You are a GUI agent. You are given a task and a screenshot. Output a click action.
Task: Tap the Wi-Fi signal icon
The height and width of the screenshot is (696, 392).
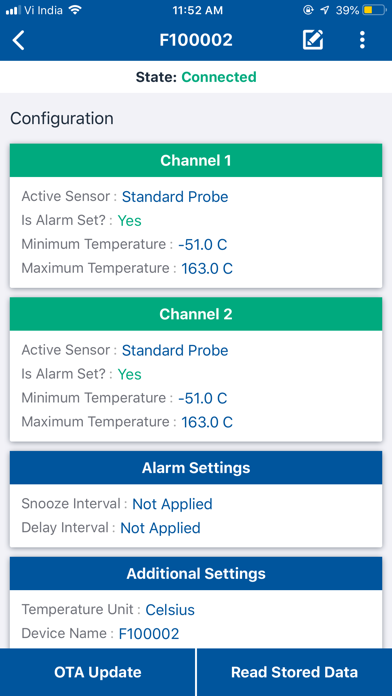pos(76,10)
